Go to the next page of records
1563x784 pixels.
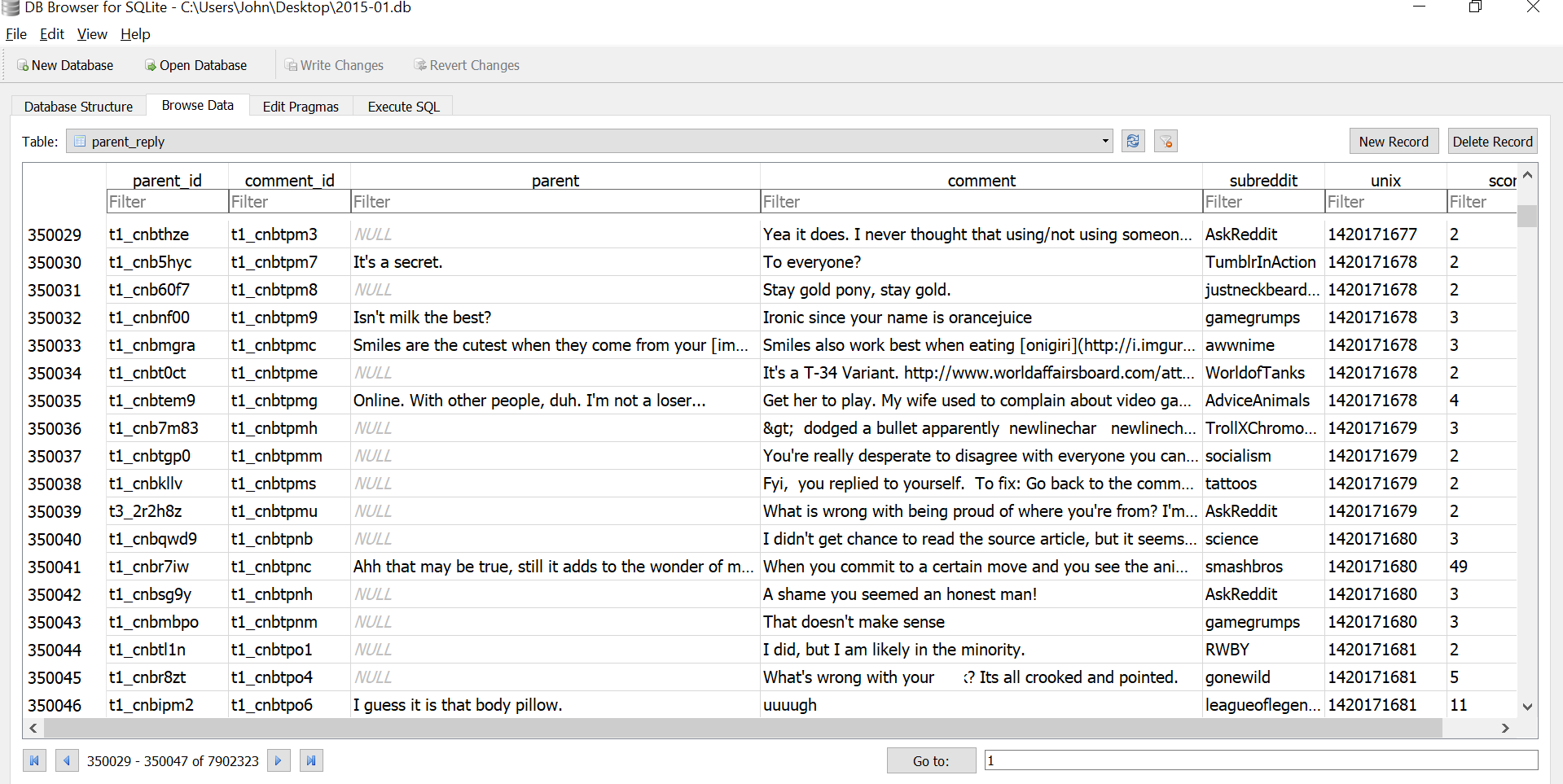coord(279,760)
